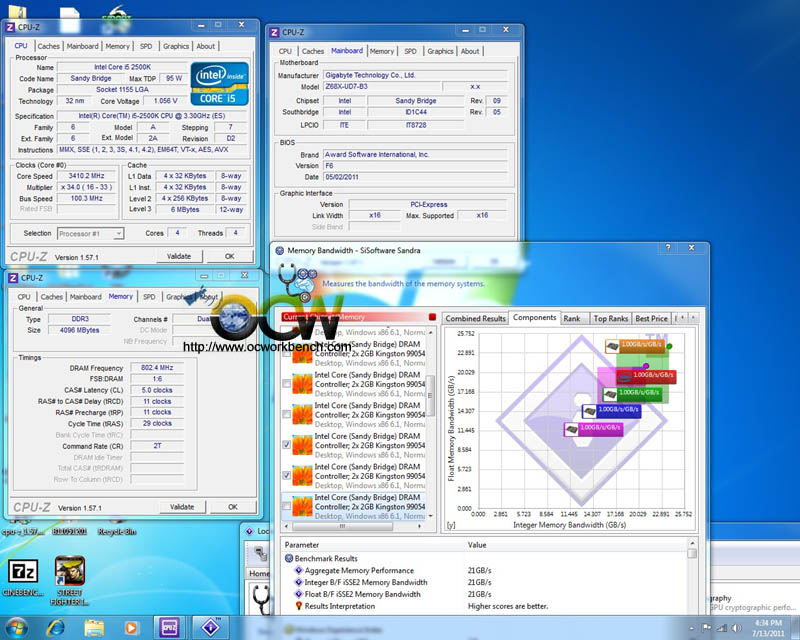The width and height of the screenshot is (800, 640).
Task: Open Windows Explorer from the taskbar
Action: point(94,628)
